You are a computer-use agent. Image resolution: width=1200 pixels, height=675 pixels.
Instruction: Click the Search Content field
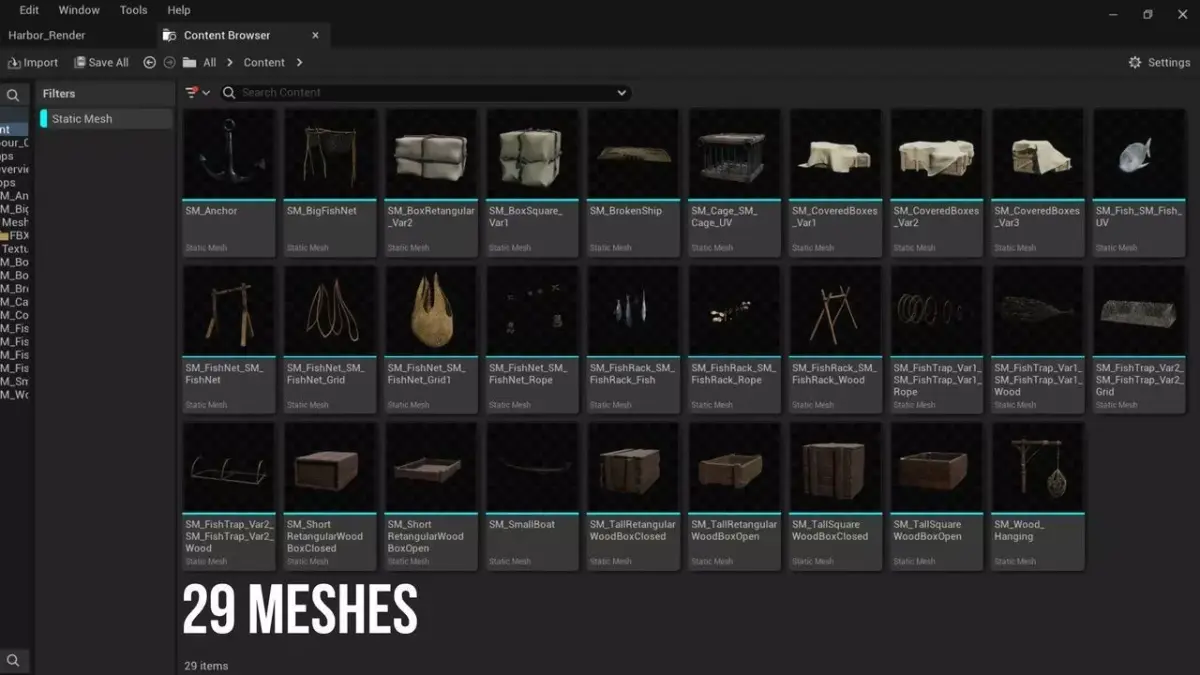point(425,92)
